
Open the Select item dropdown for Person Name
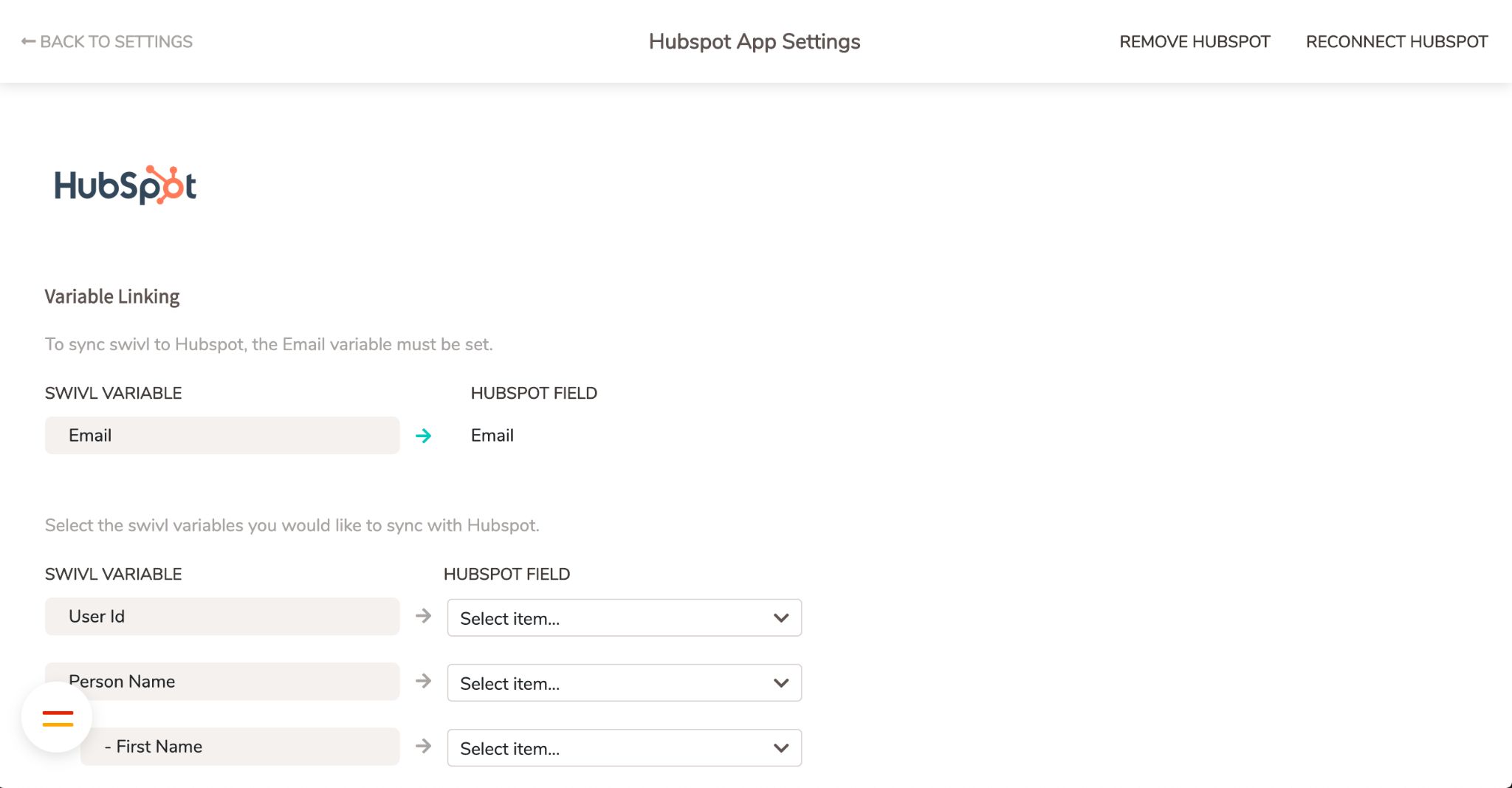point(624,682)
